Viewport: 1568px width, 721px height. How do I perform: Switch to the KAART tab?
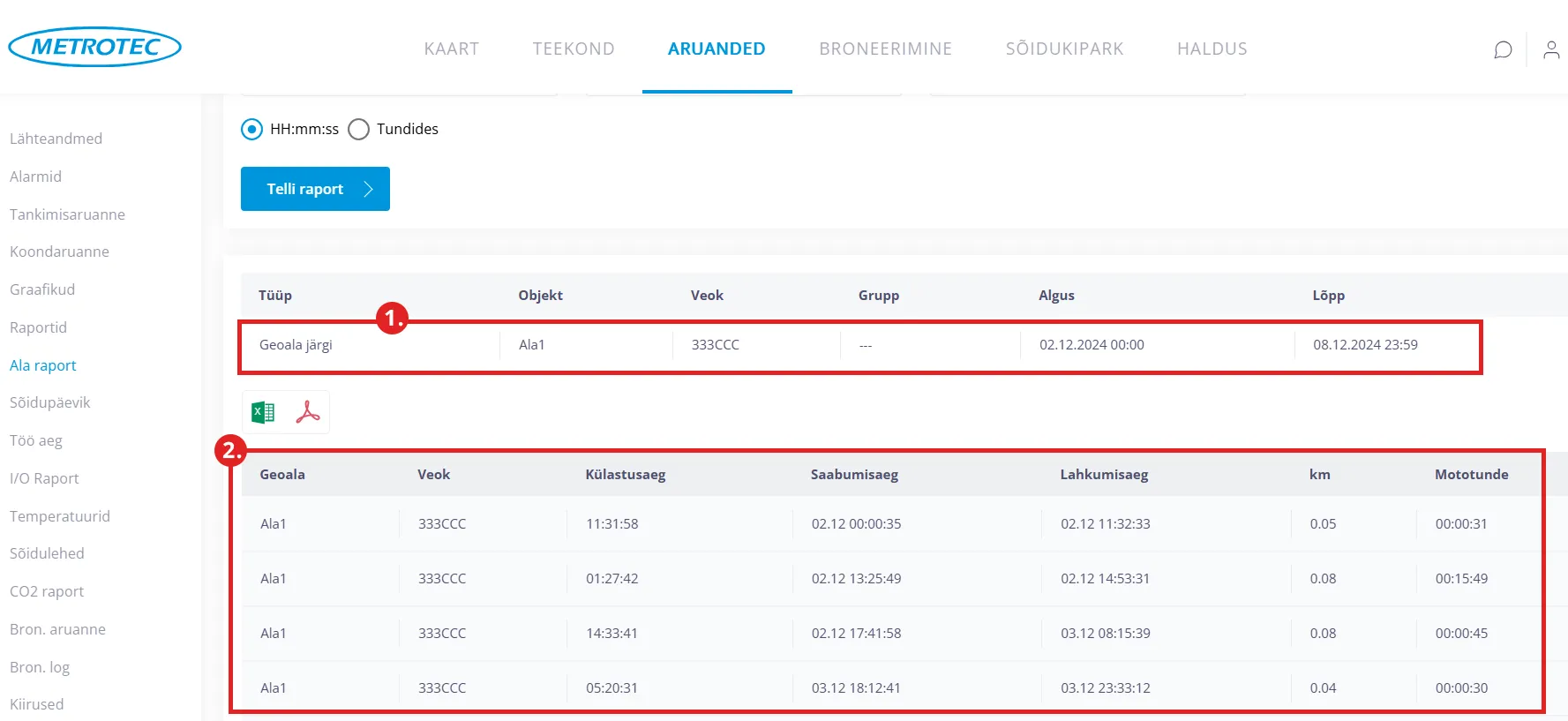coord(451,49)
